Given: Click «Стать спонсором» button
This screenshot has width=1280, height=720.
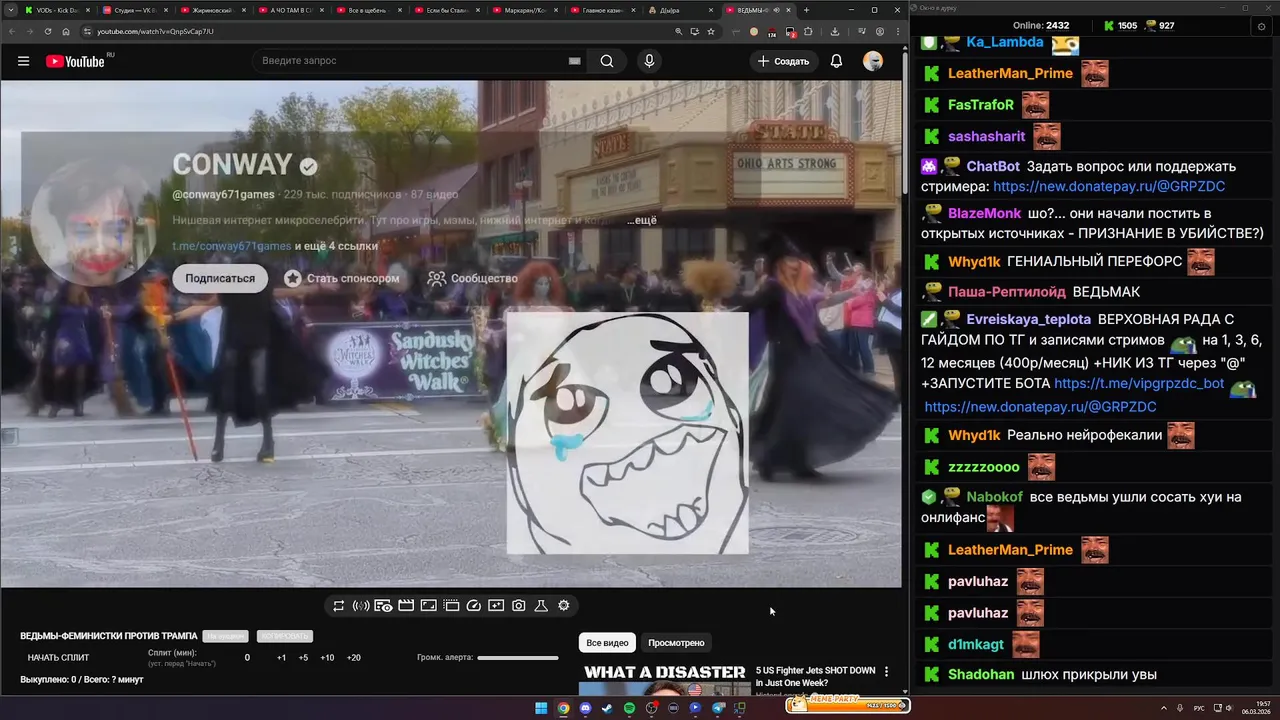Looking at the screenshot, I should click(x=342, y=278).
